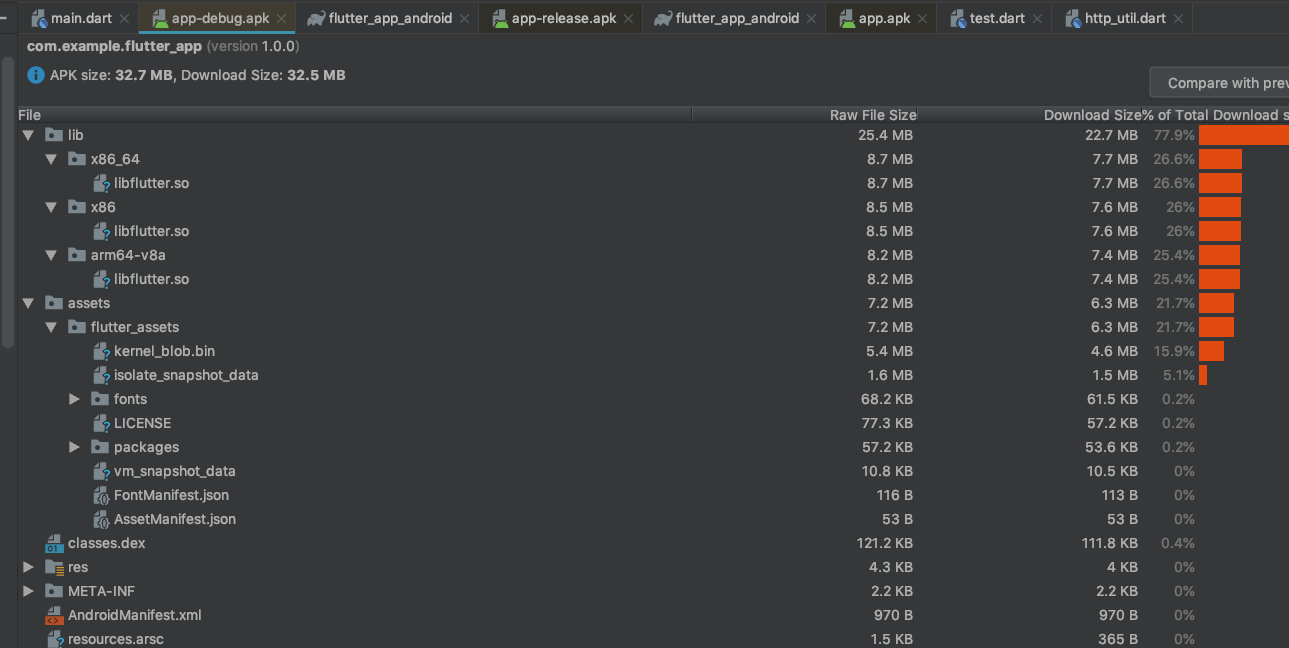The width and height of the screenshot is (1289, 648).
Task: Close the app-release.apk tab
Action: 629,18
